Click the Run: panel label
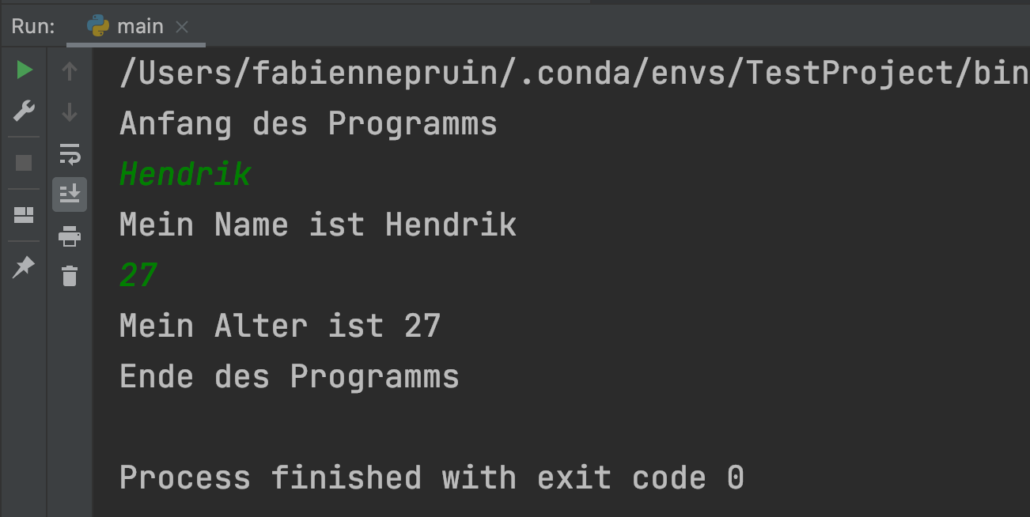 click(33, 27)
